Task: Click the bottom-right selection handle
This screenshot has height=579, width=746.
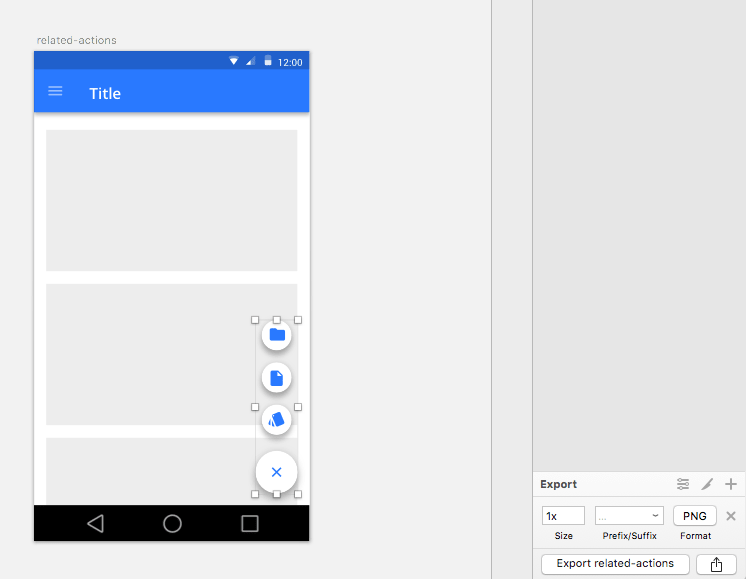Action: 298,494
